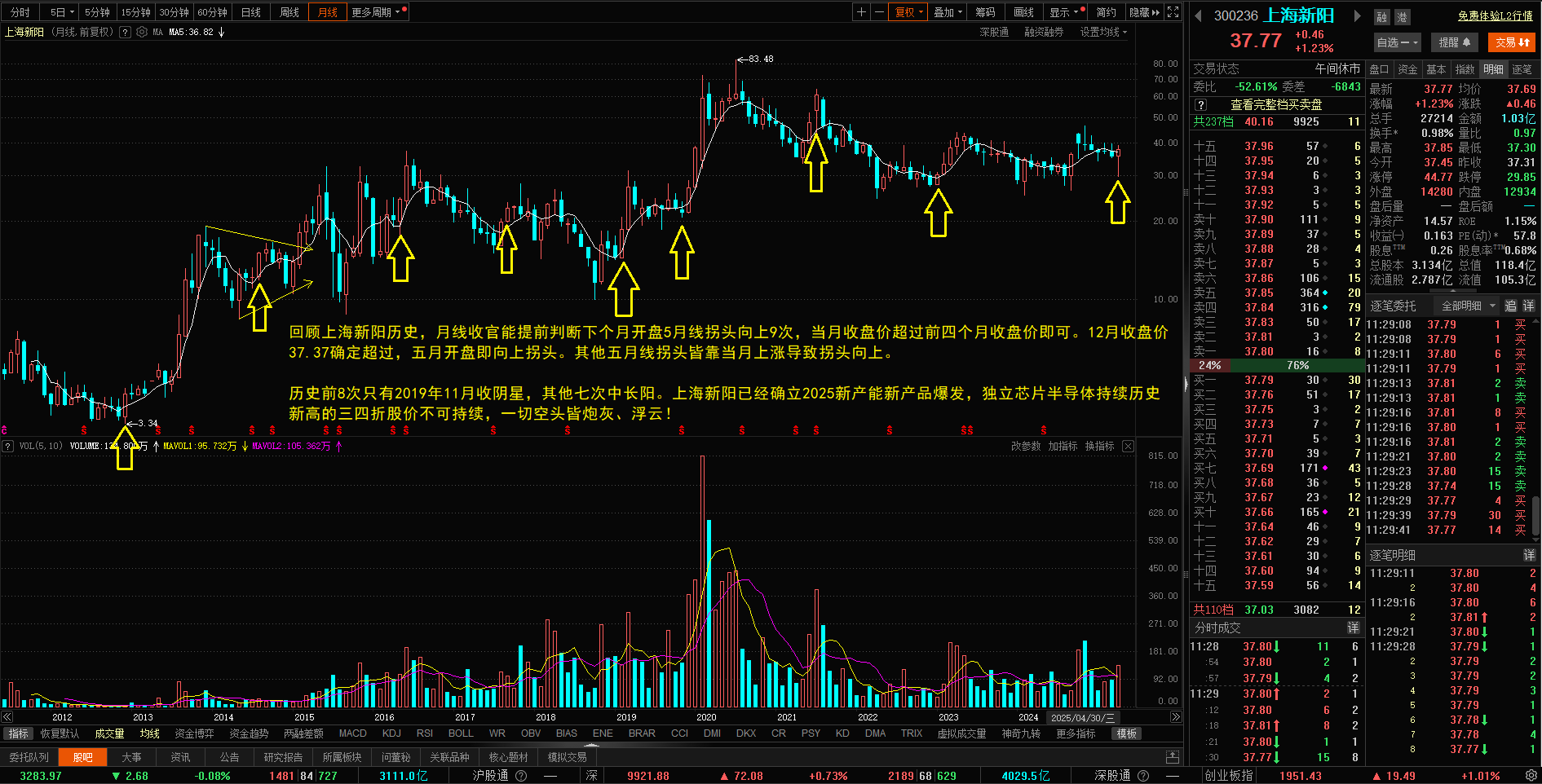Go to next stock with right arrow
1542x784 pixels.
point(1358,16)
